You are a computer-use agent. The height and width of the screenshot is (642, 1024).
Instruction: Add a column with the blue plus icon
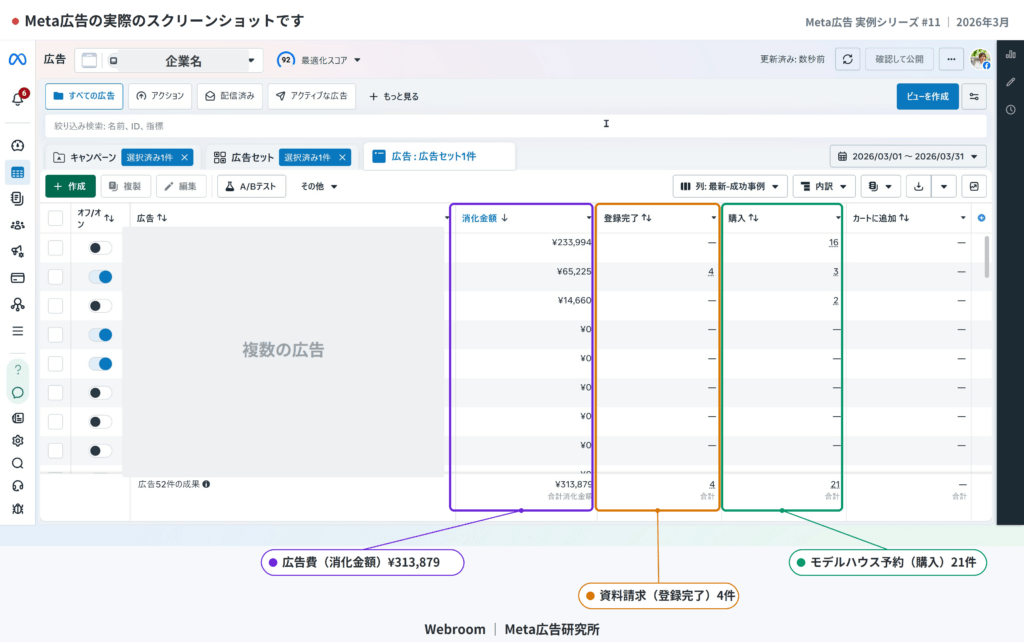[982, 218]
